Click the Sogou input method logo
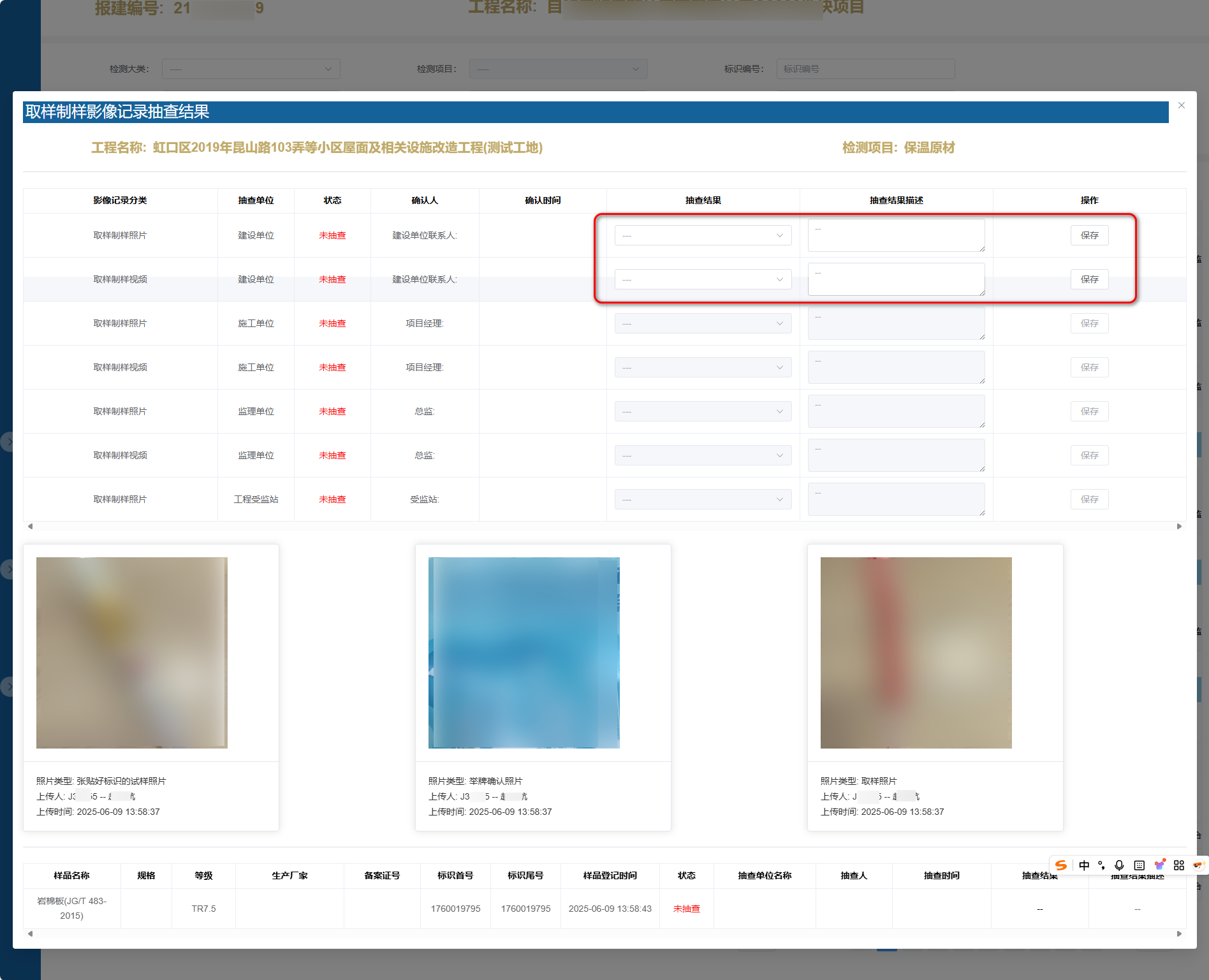The width and height of the screenshot is (1209, 980). point(1061,865)
